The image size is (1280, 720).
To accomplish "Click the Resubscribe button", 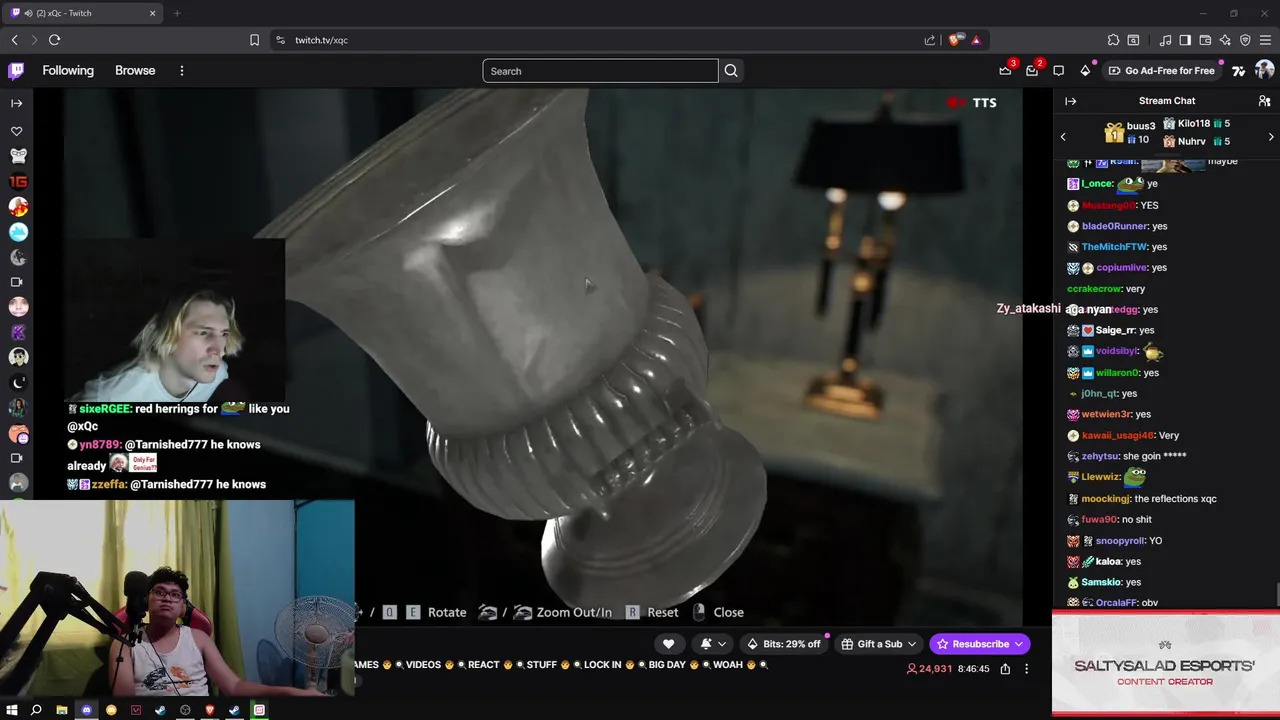I will click(980, 644).
